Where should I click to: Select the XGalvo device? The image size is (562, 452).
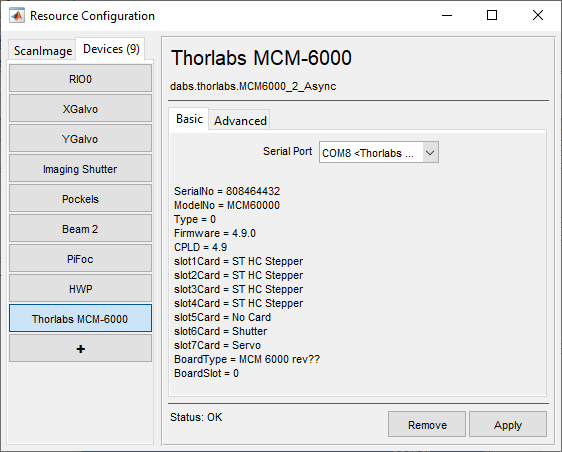[80, 109]
